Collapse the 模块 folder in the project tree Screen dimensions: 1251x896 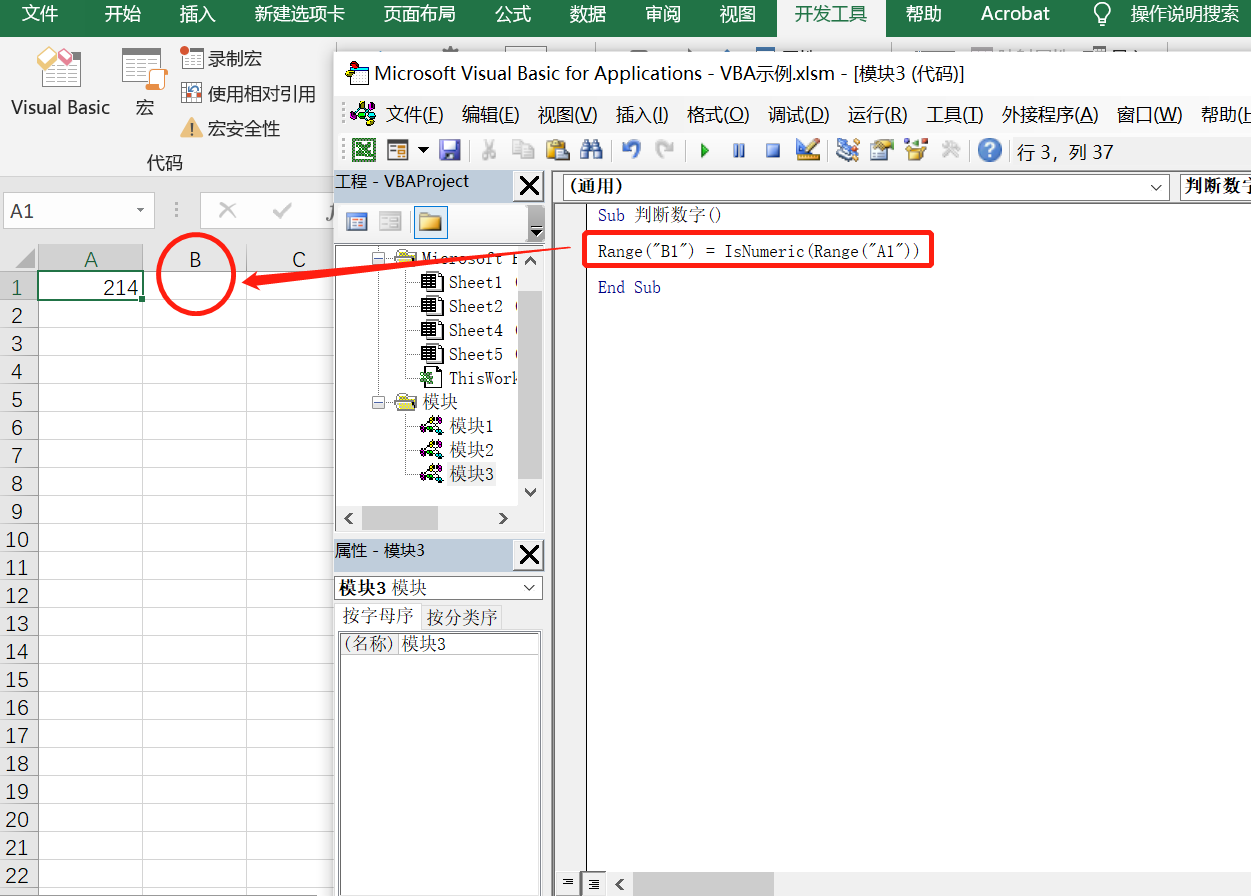[x=378, y=401]
